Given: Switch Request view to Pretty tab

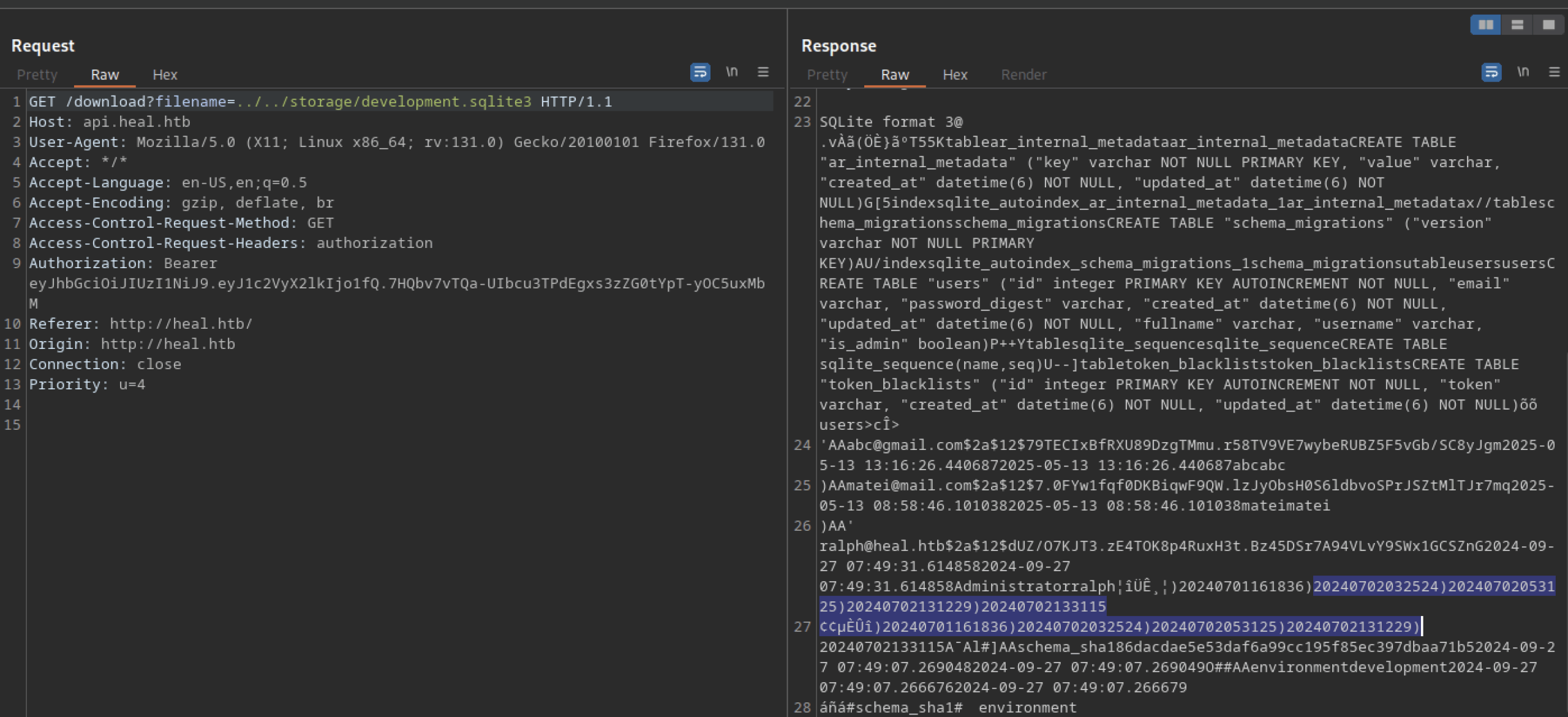Looking at the screenshot, I should pyautogui.click(x=37, y=75).
